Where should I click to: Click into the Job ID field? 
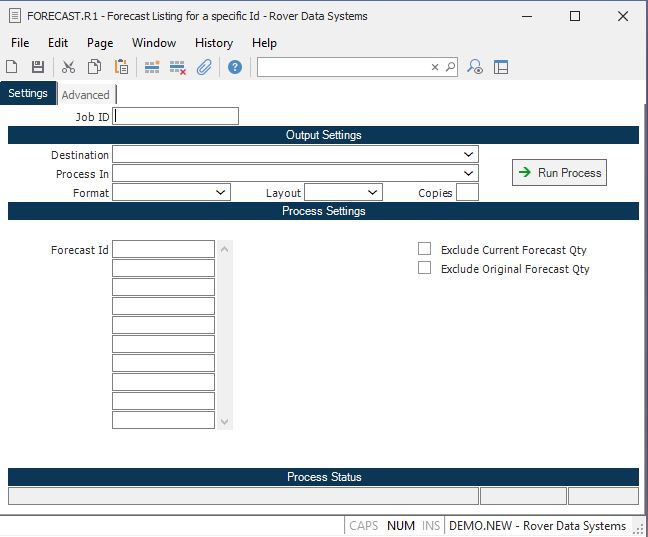pyautogui.click(x=176, y=116)
